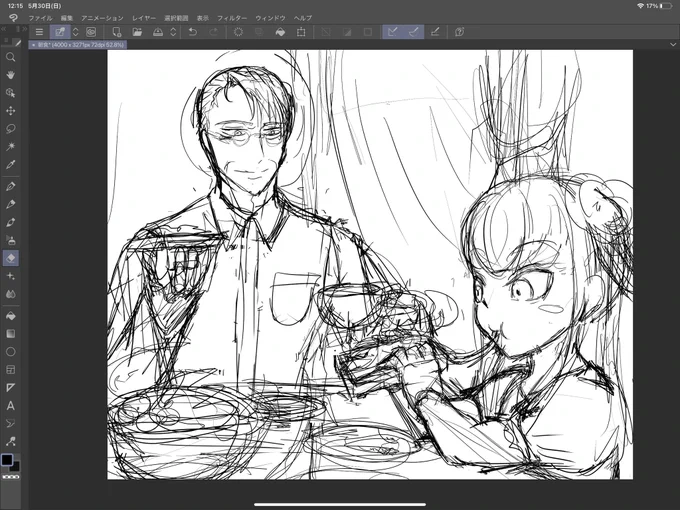Open the ファイル menu
The height and width of the screenshot is (510, 680).
pos(40,18)
